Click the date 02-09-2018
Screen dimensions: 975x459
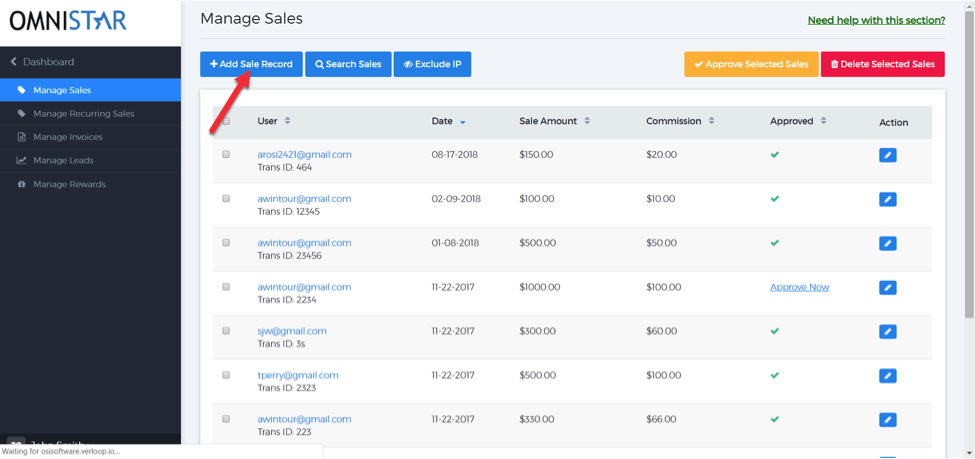(456, 199)
